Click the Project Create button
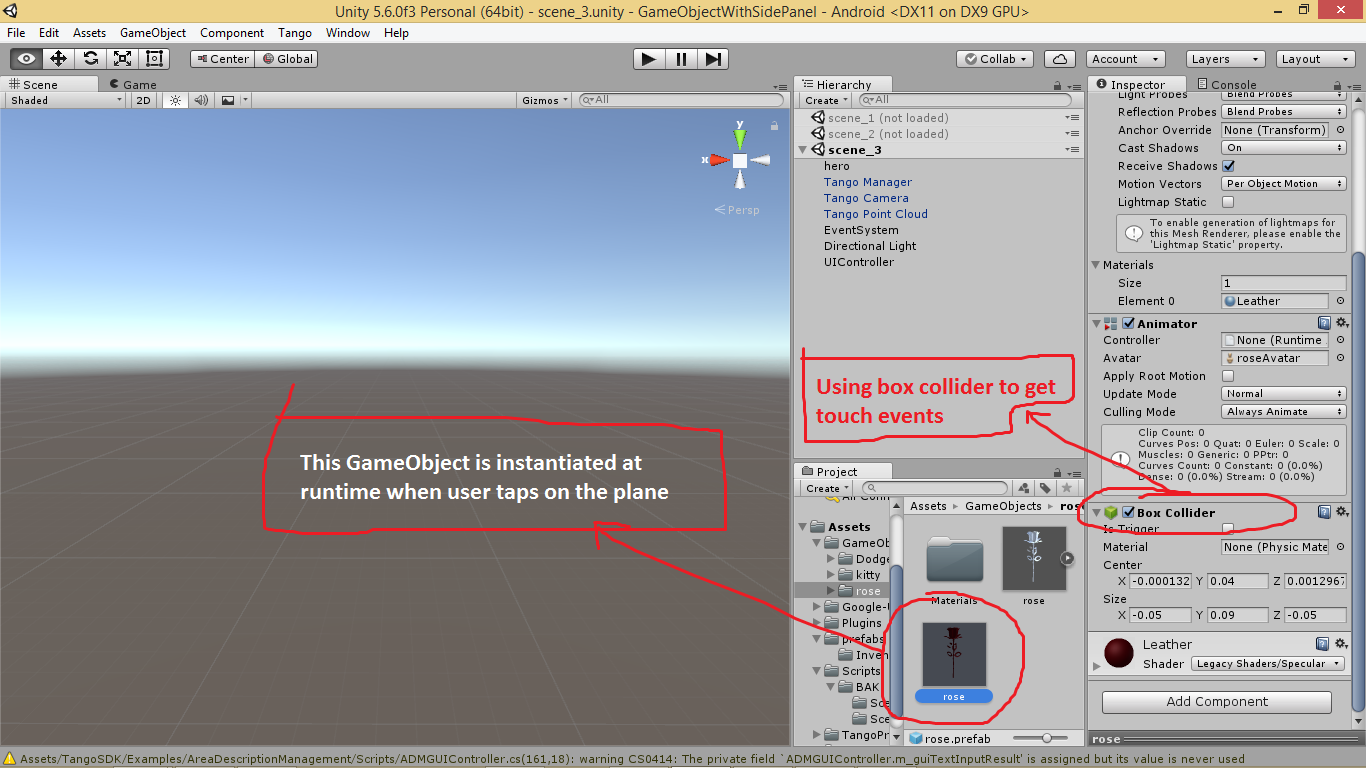Screen dimensions: 1366x768 (x=825, y=488)
